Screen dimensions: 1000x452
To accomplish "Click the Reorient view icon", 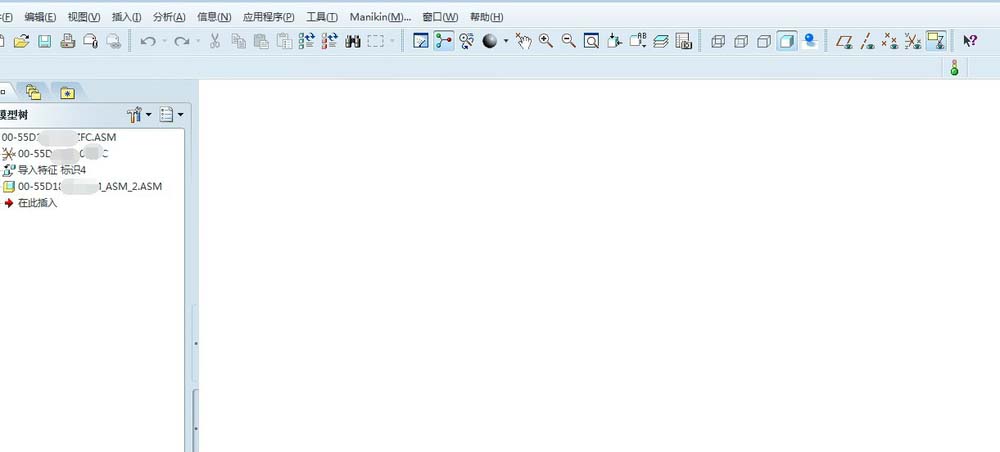I will point(614,41).
